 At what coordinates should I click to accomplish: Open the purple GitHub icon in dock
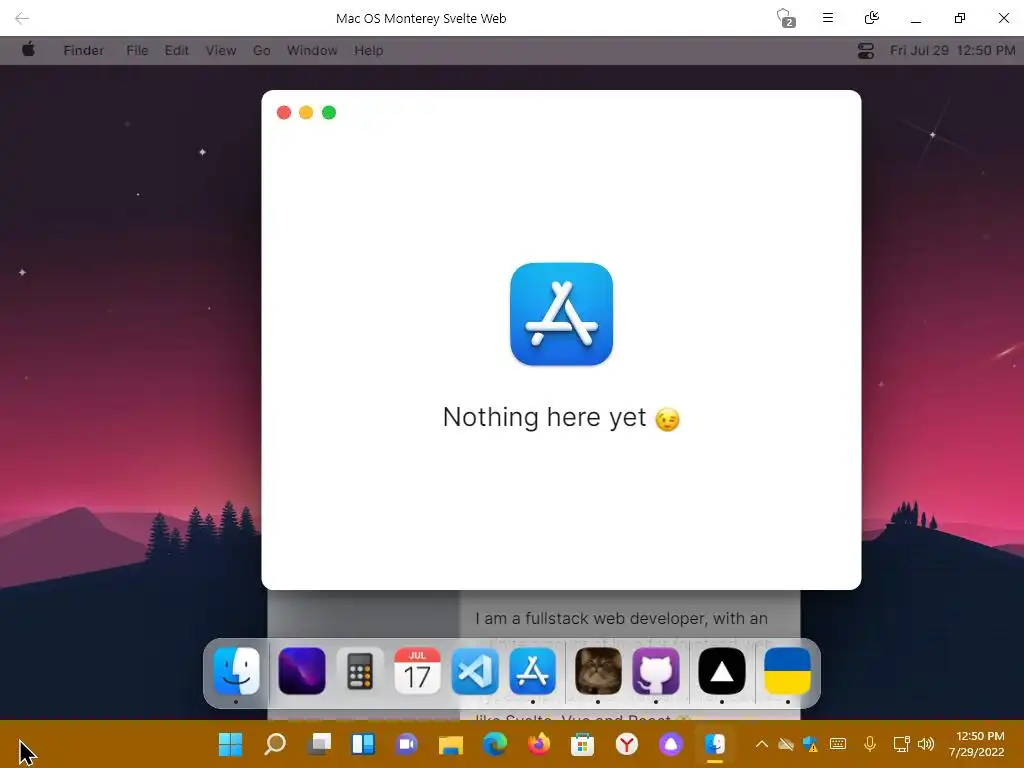tap(656, 671)
